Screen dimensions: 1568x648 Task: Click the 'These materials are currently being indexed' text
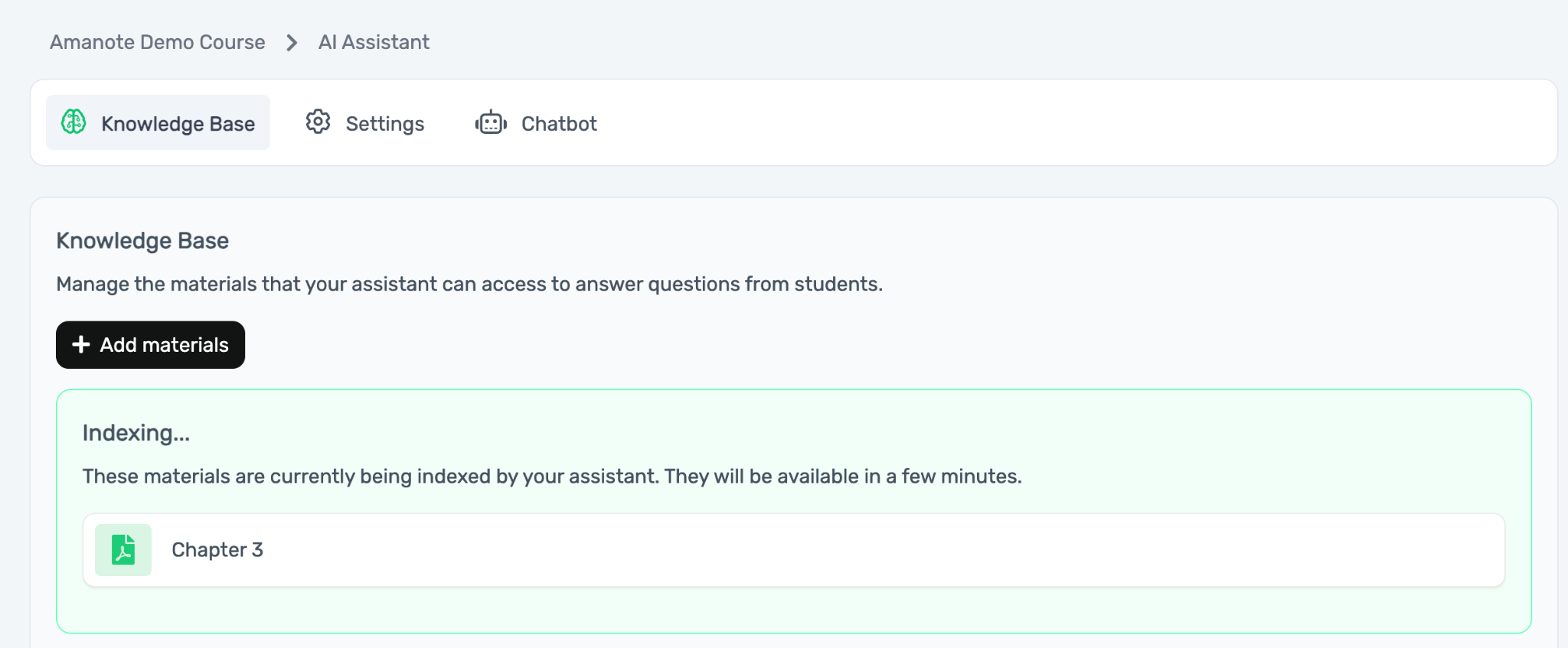click(x=551, y=476)
